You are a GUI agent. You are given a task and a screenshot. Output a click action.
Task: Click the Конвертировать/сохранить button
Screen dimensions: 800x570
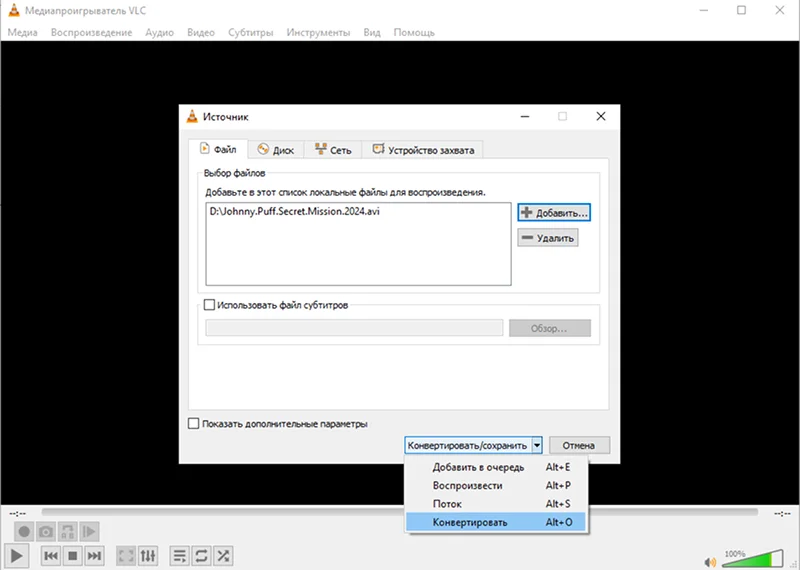click(467, 445)
